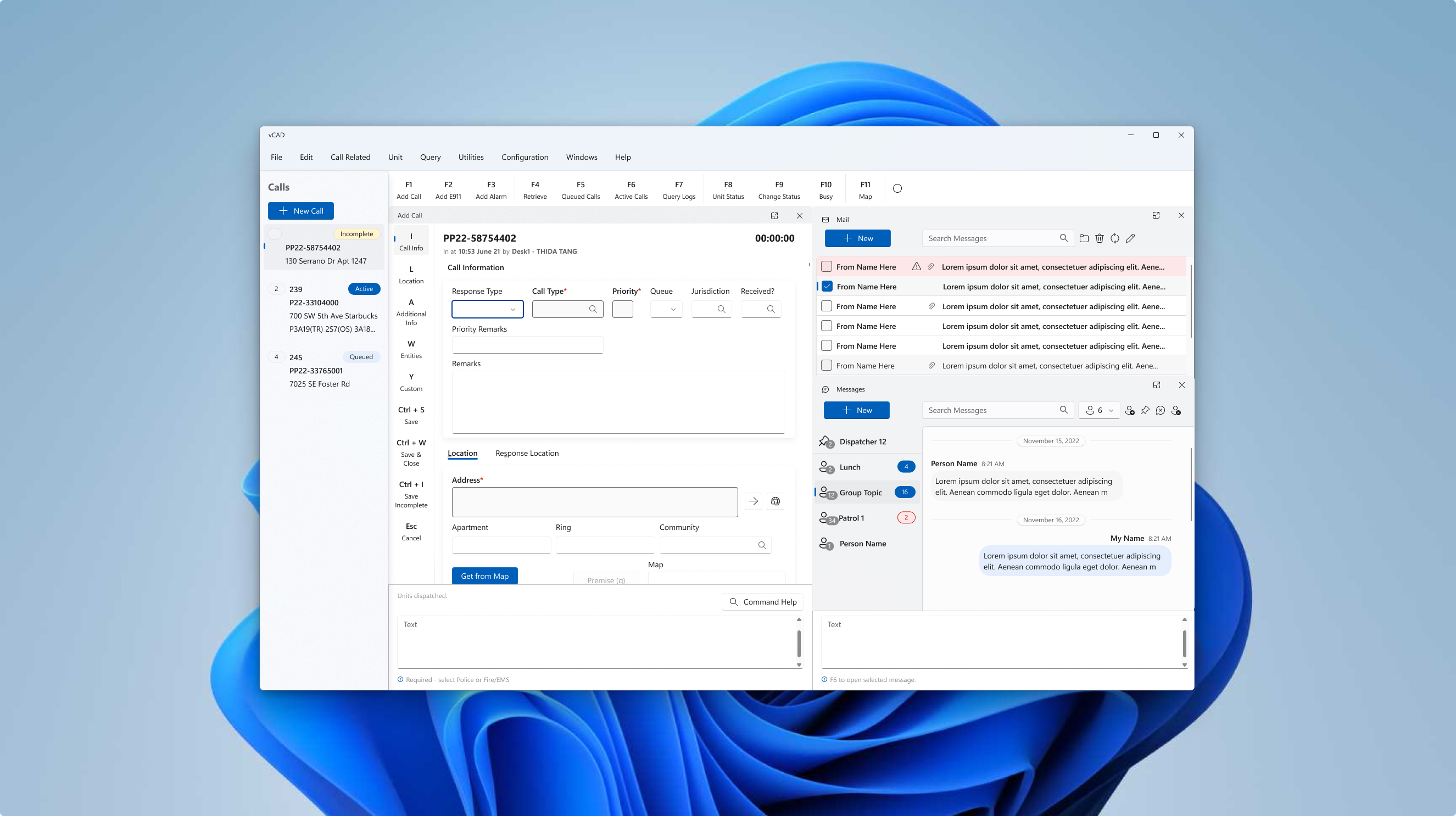Viewport: 1456px width, 816px height.
Task: Click the Mail Search Messages field
Action: point(997,238)
